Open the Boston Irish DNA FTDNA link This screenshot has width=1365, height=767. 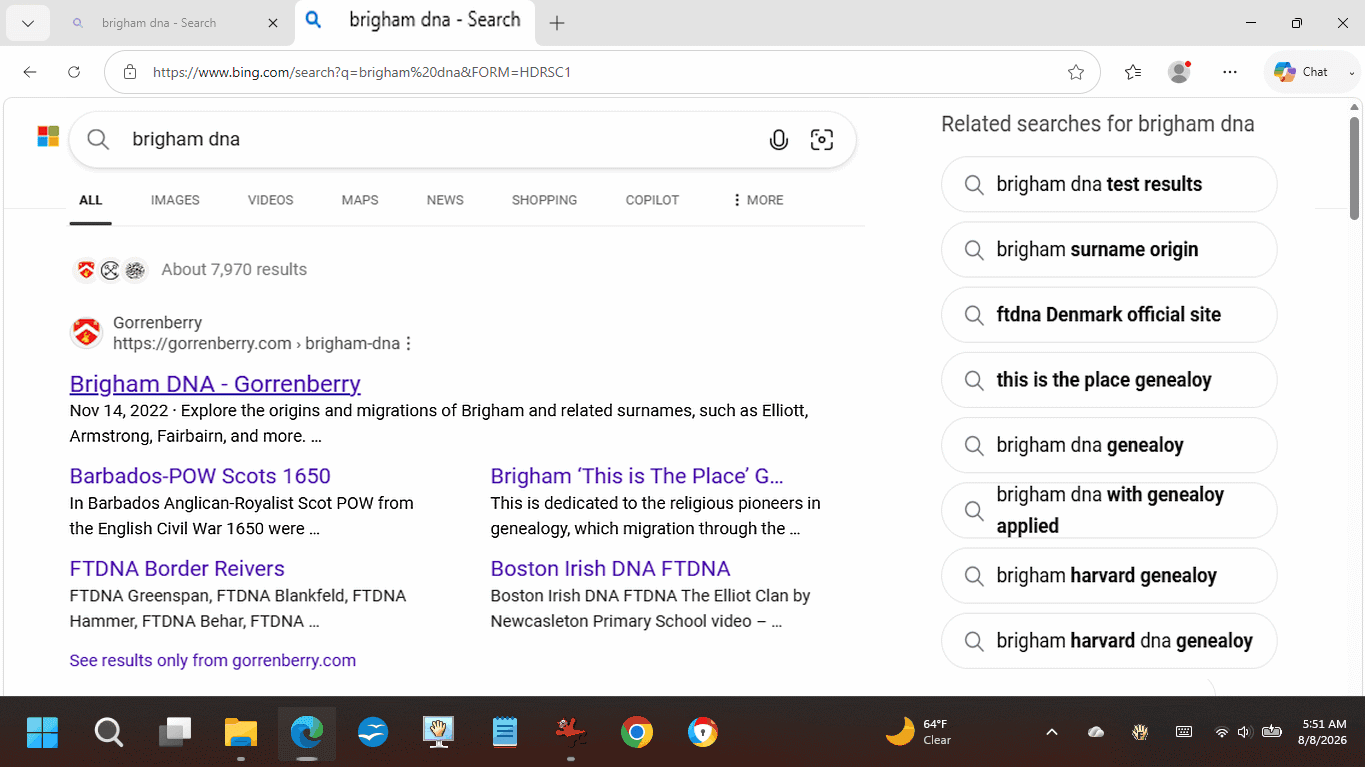610,569
